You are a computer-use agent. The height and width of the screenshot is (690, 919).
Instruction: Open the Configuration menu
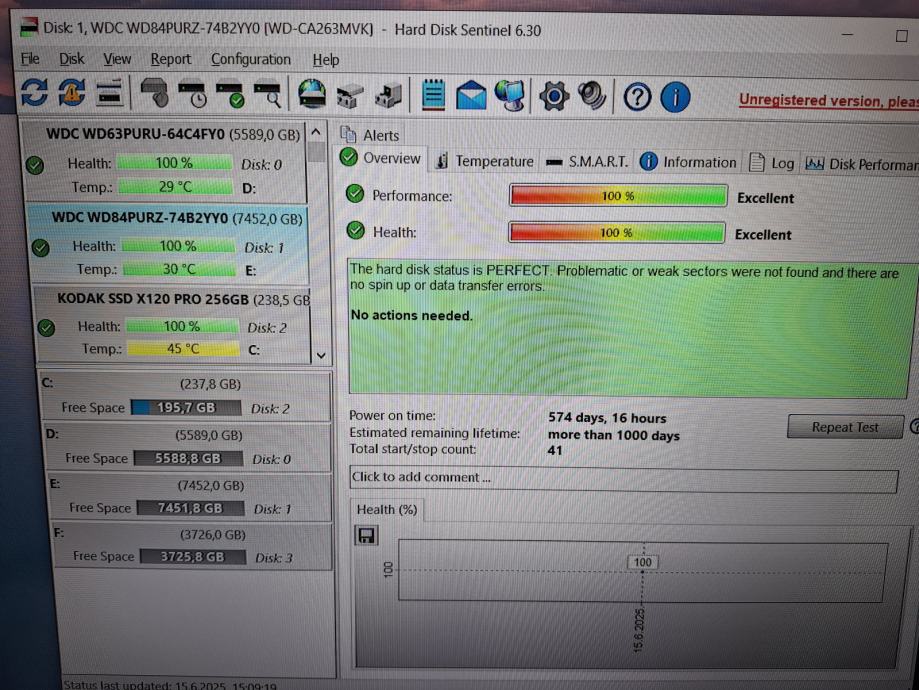[x=251, y=60]
